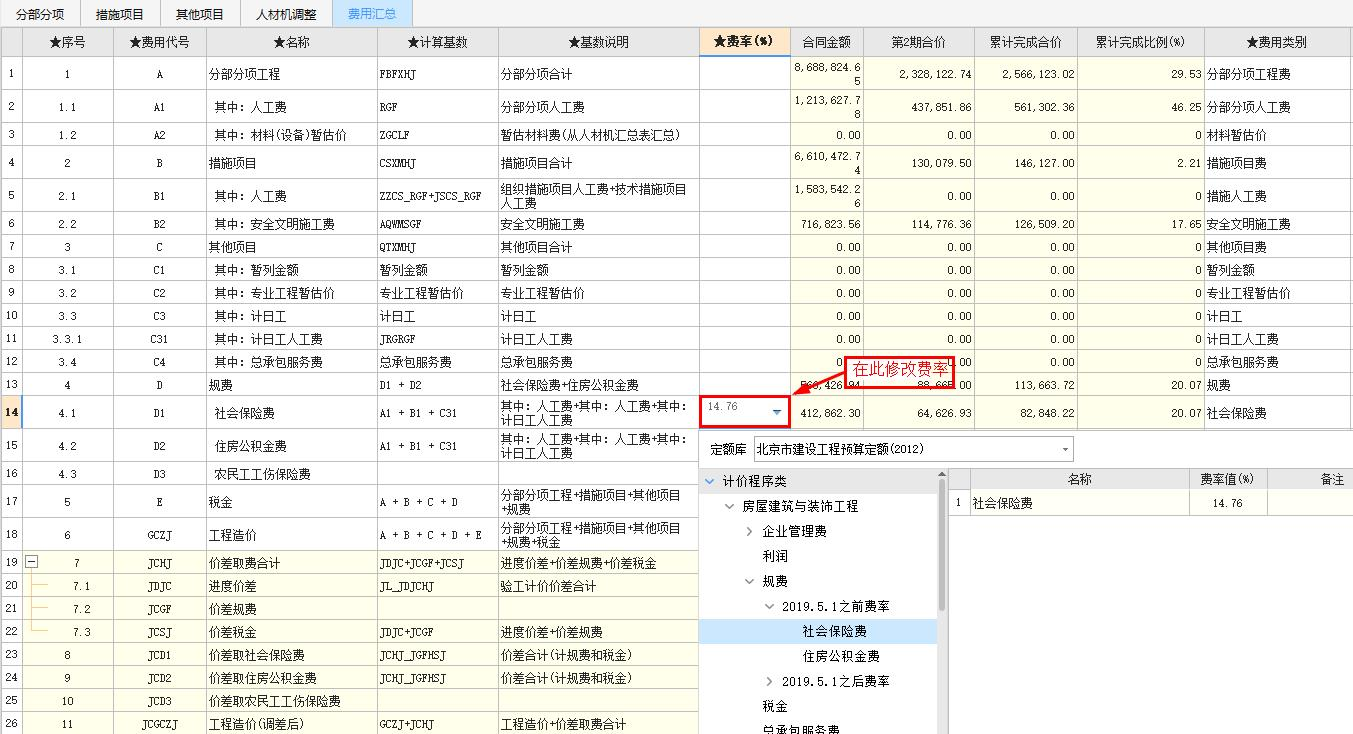Collapse the 规费 tree node

coord(750,581)
